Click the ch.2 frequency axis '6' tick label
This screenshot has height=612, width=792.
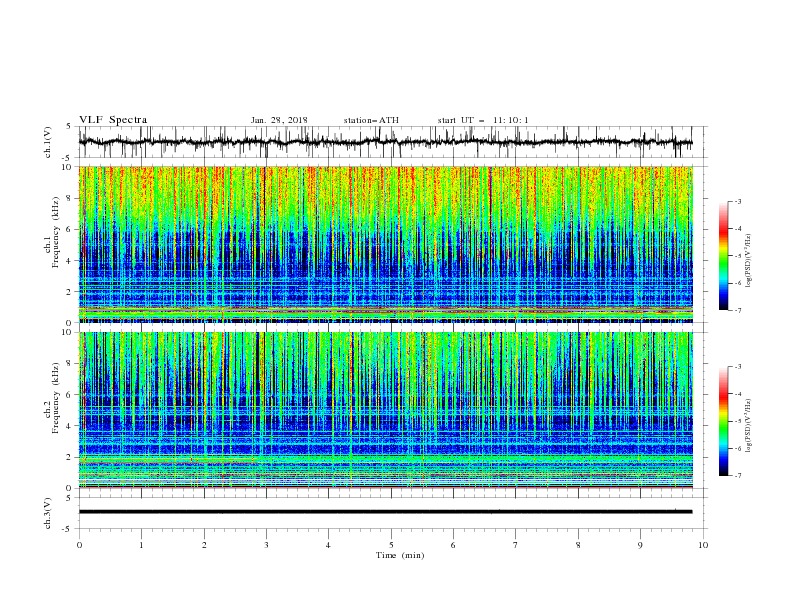click(x=70, y=395)
